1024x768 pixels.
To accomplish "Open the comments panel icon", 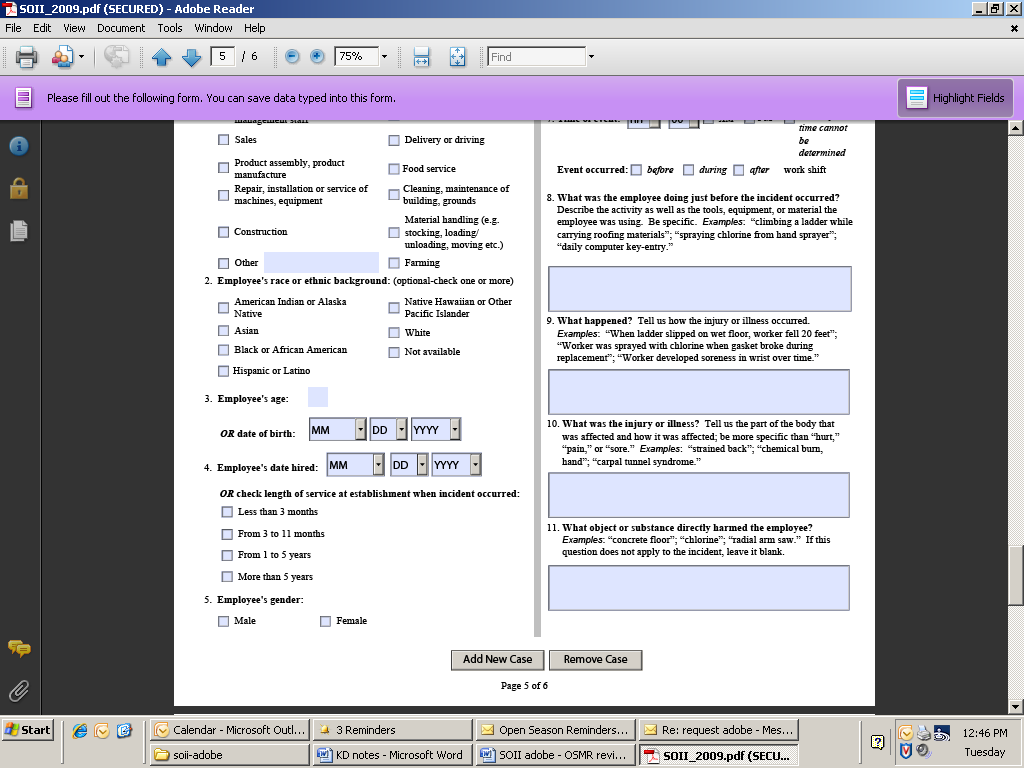I will pos(18,648).
